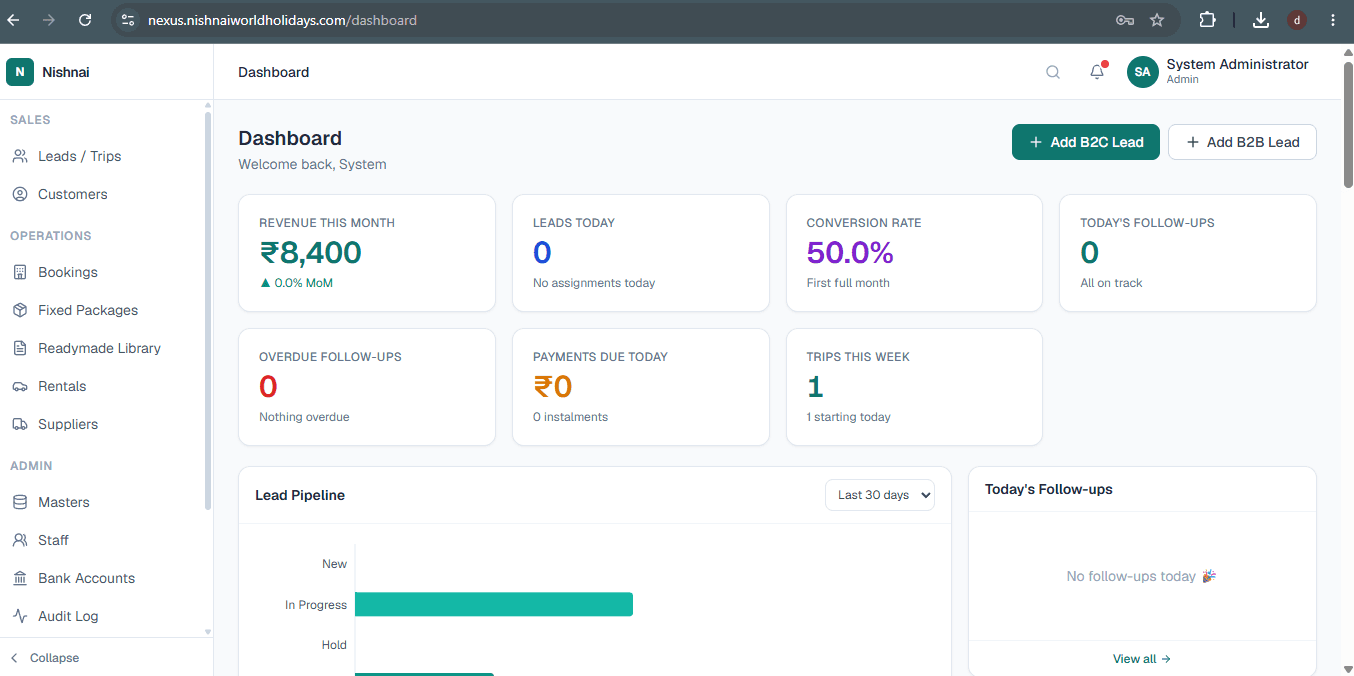Open notifications bell
The height and width of the screenshot is (676, 1354).
[x=1097, y=72]
